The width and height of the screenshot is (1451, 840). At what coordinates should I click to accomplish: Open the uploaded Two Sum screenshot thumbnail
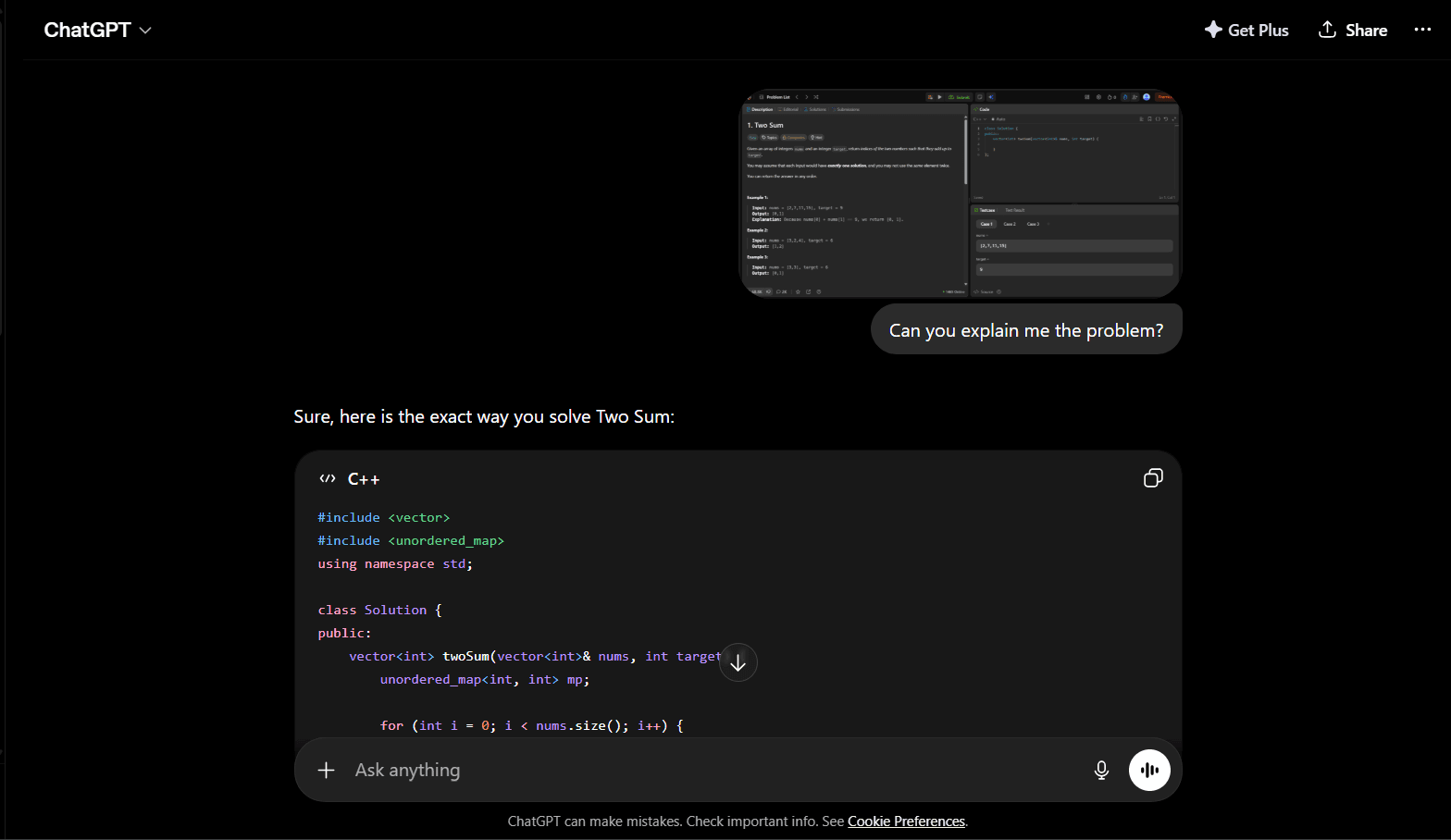[x=961, y=193]
